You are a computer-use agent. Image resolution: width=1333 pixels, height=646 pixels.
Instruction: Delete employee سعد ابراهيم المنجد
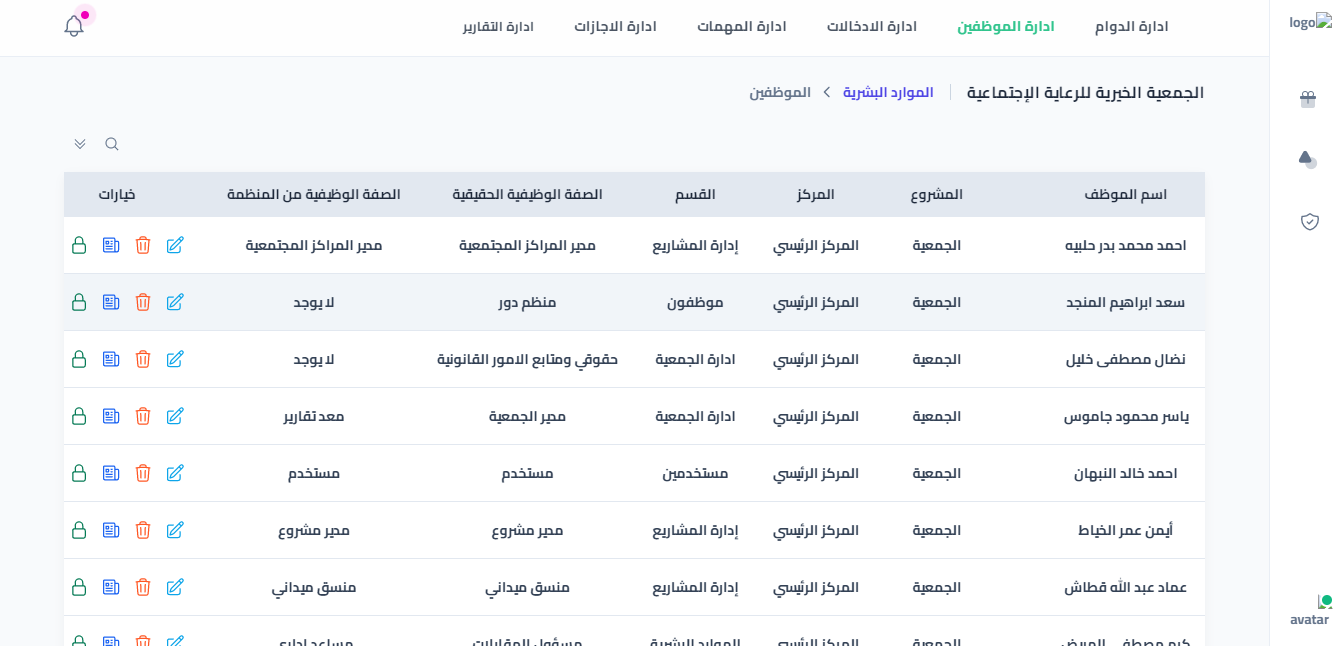pos(143,302)
